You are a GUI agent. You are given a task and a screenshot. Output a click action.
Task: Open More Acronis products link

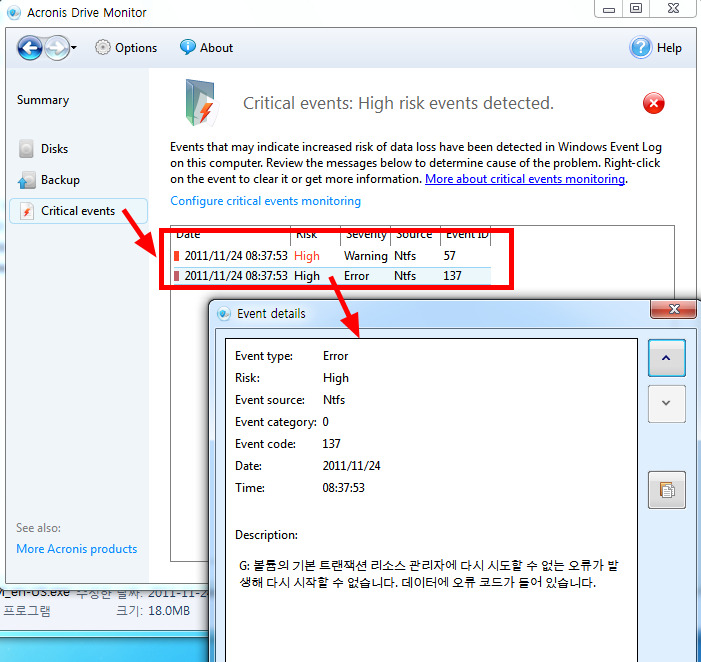77,549
